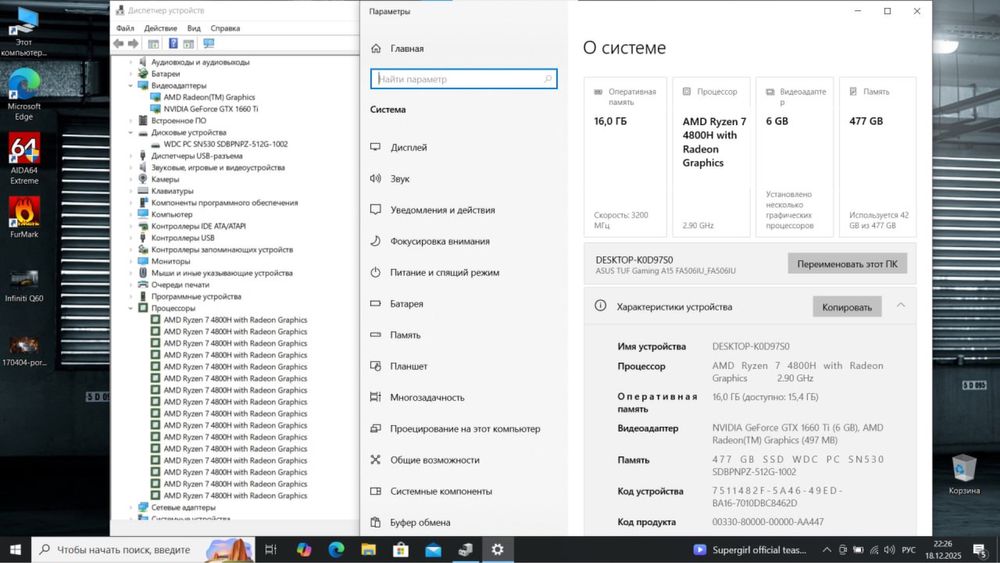Open Windows Start button
The height and width of the screenshot is (563, 1000).
click(x=15, y=550)
